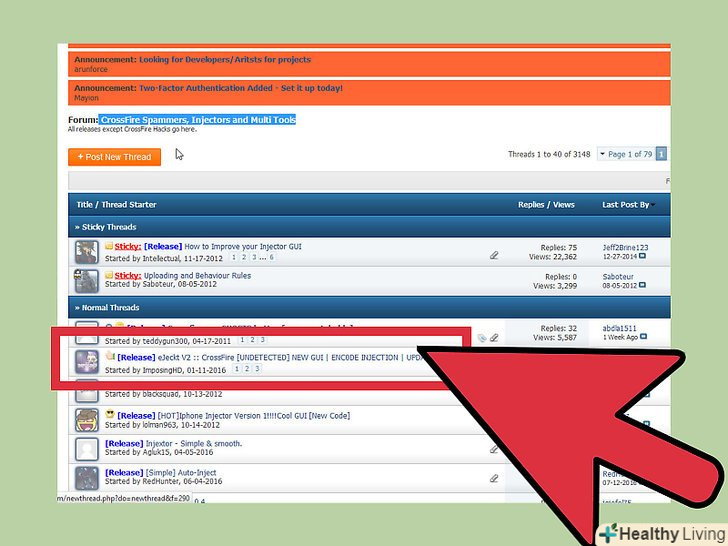Click sunglasses smiley icon on Iphone Injector thread

(x=110, y=414)
